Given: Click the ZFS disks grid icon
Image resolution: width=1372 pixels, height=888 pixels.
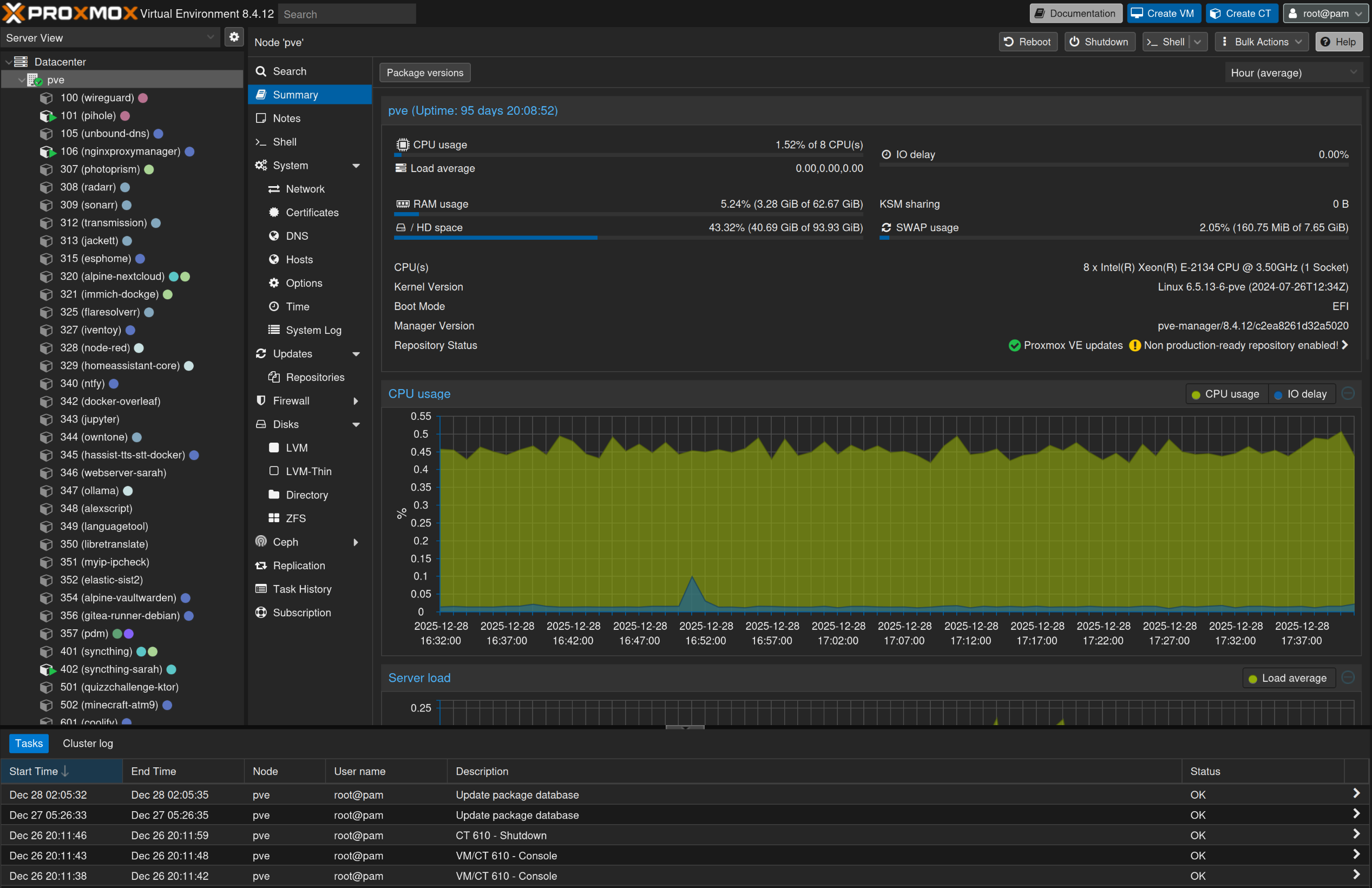Looking at the screenshot, I should 274,518.
